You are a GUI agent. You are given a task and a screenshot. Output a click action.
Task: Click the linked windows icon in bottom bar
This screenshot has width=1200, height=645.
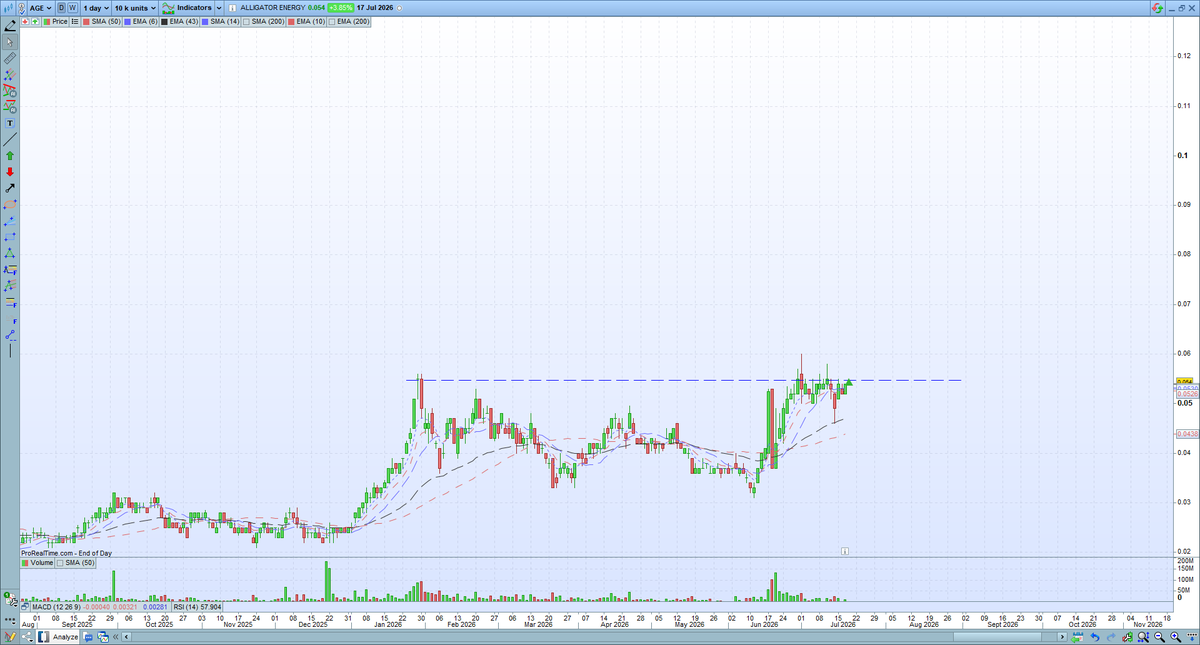tap(103, 636)
